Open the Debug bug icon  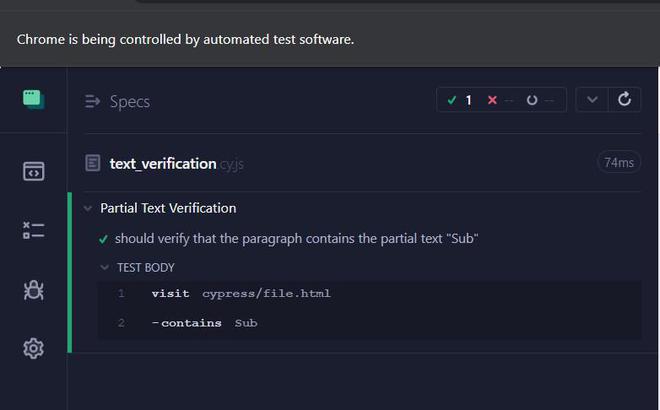[33, 290]
